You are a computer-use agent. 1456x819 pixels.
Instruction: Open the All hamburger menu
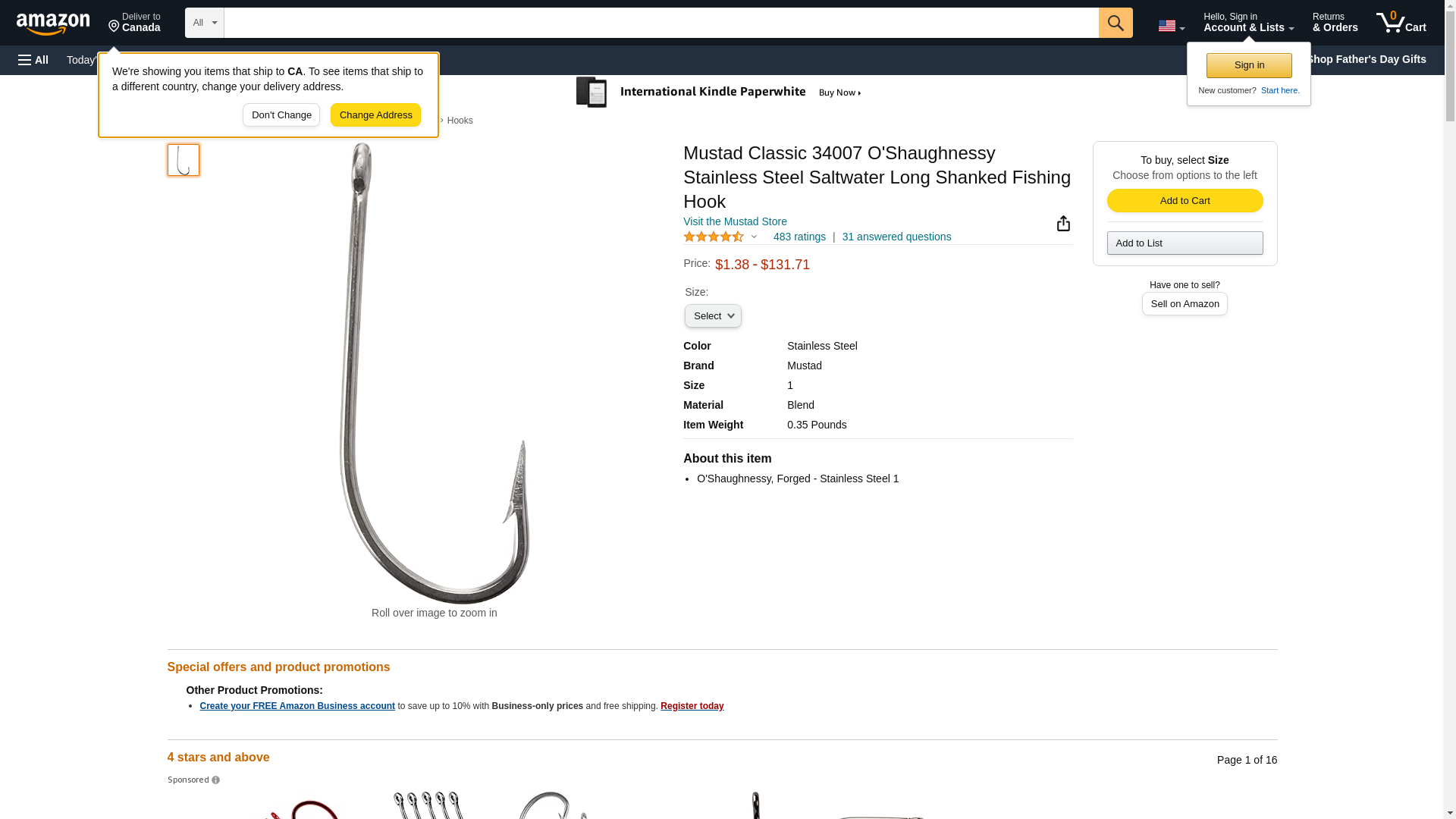point(33,60)
